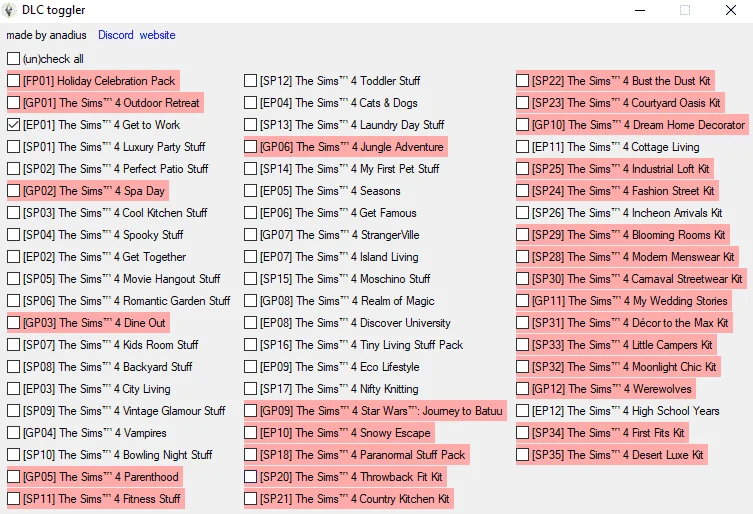The width and height of the screenshot is (753, 514).
Task: Enable GP06 Jungle Adventure checkbox
Action: [x=250, y=147]
